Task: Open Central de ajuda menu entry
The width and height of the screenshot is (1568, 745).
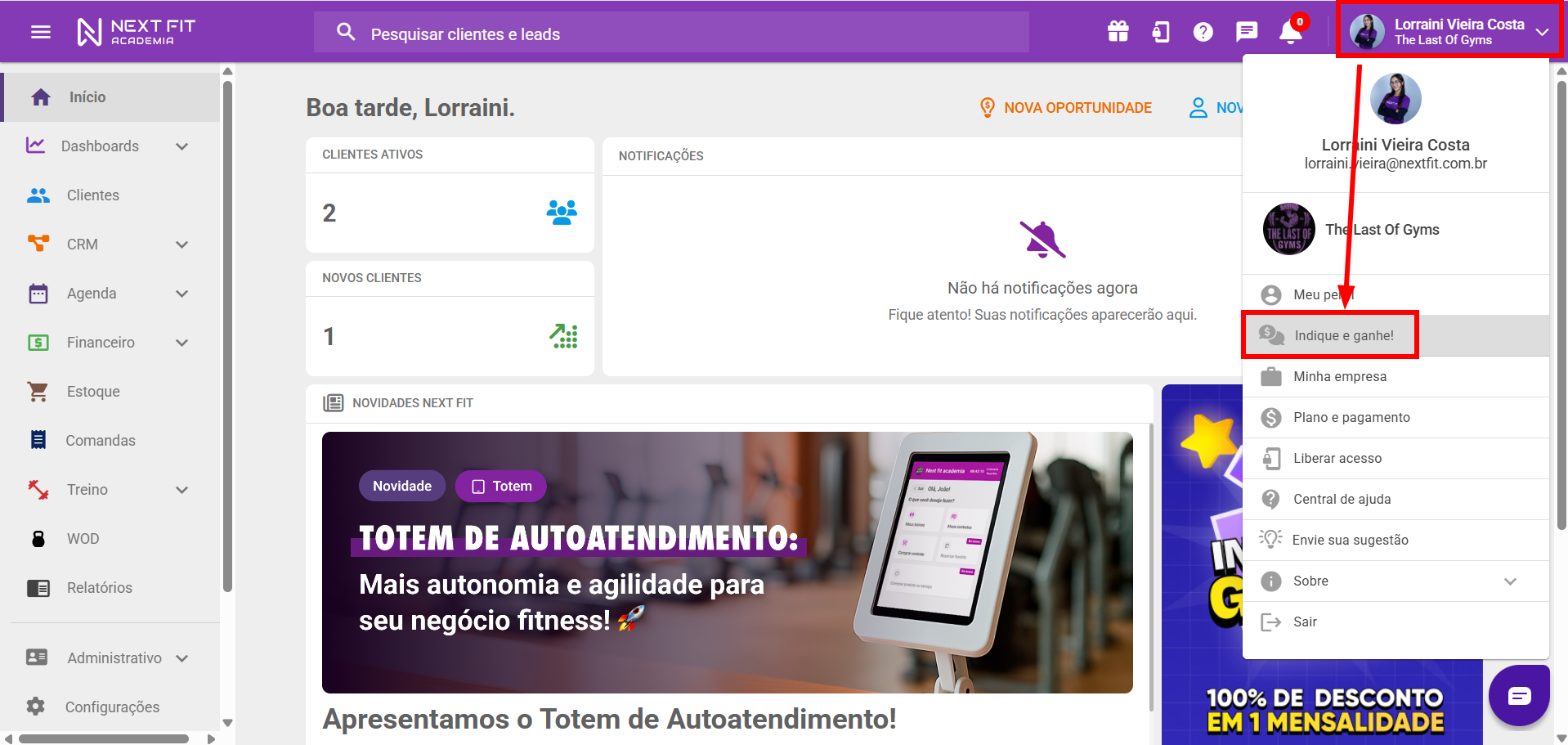Action: [1396, 499]
